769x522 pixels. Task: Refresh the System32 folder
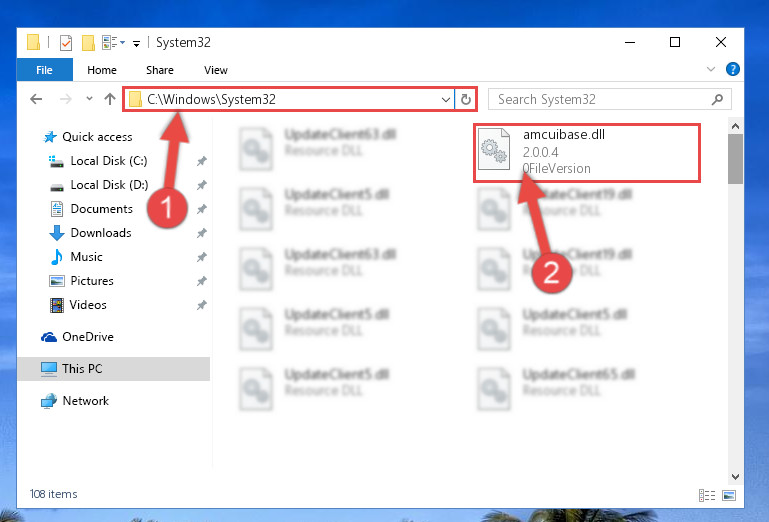(x=466, y=100)
